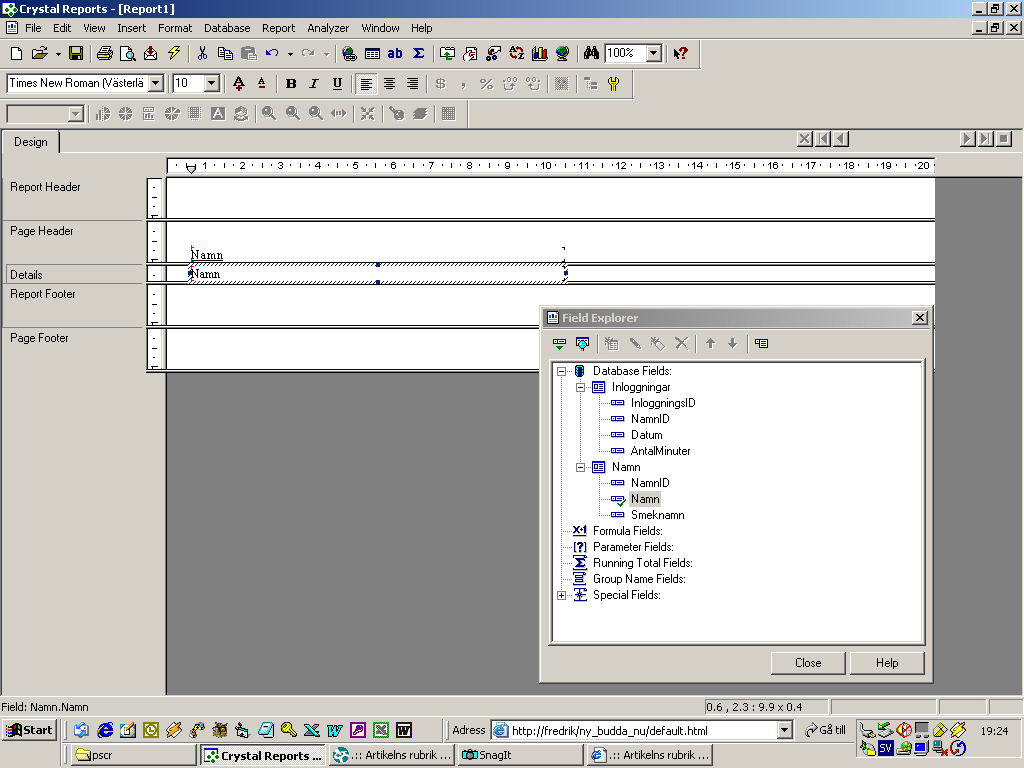Open the Insert menu
The width and height of the screenshot is (1024, 768).
(131, 28)
